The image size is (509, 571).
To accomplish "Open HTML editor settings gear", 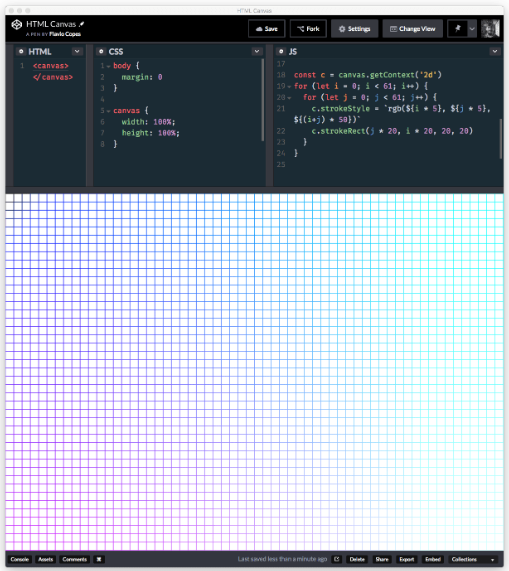I will [21, 51].
